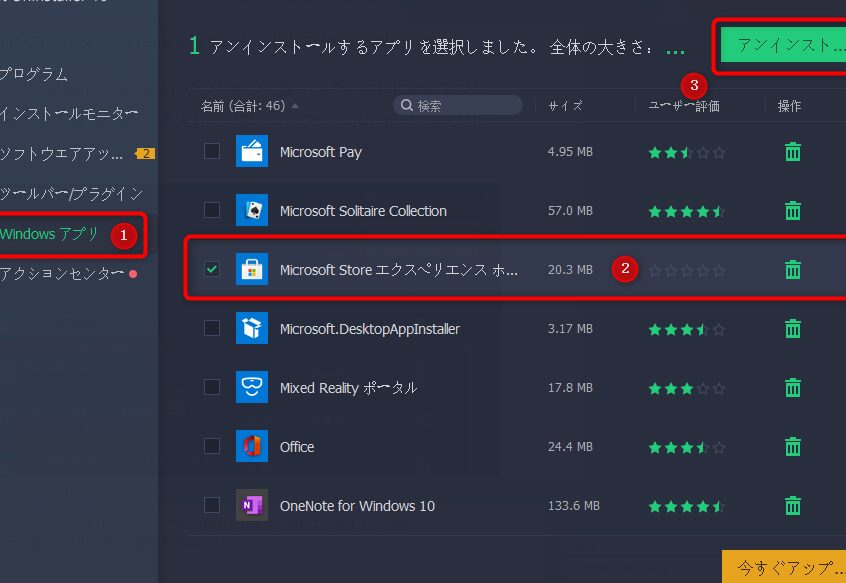Click Microsoft Solitaire Collection star rating
This screenshot has width=846, height=583.
[686, 211]
